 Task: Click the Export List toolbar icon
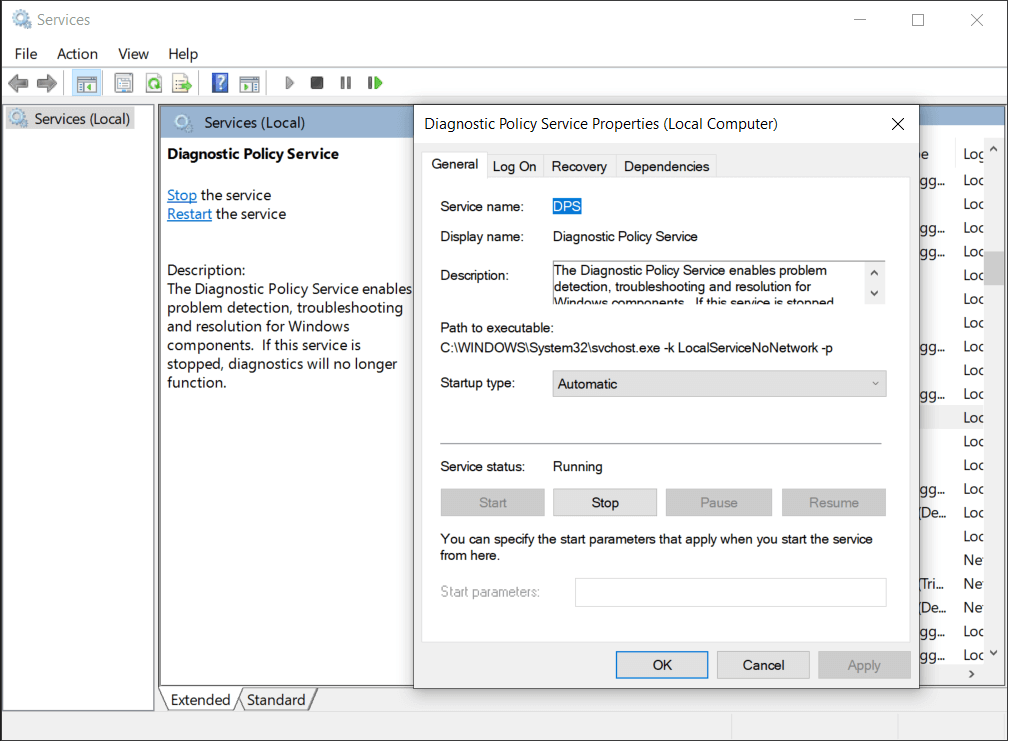coord(181,83)
